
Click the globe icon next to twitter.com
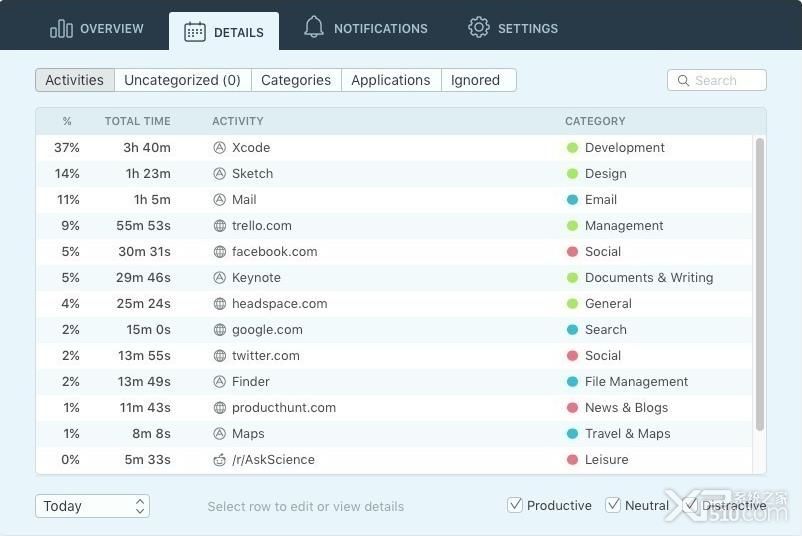pyautogui.click(x=219, y=355)
